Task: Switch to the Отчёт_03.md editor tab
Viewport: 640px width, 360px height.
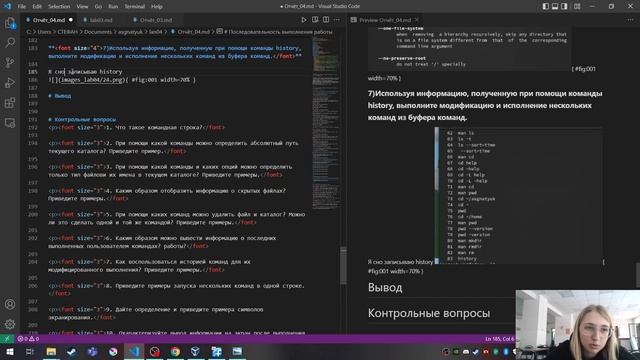Action: pos(156,20)
